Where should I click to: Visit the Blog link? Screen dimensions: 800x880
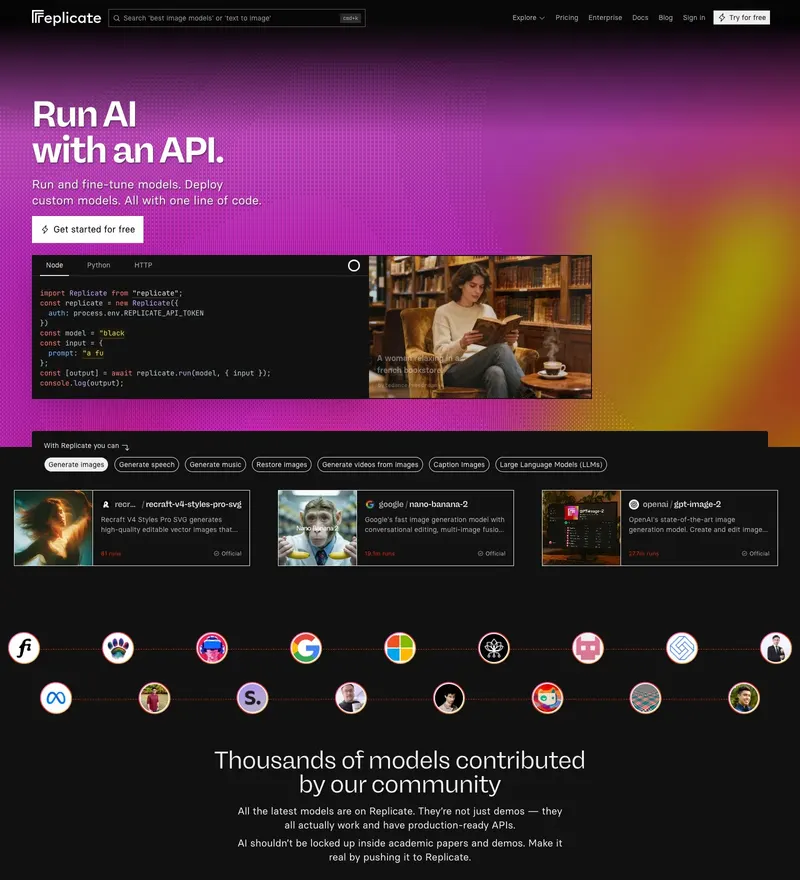[x=665, y=18]
